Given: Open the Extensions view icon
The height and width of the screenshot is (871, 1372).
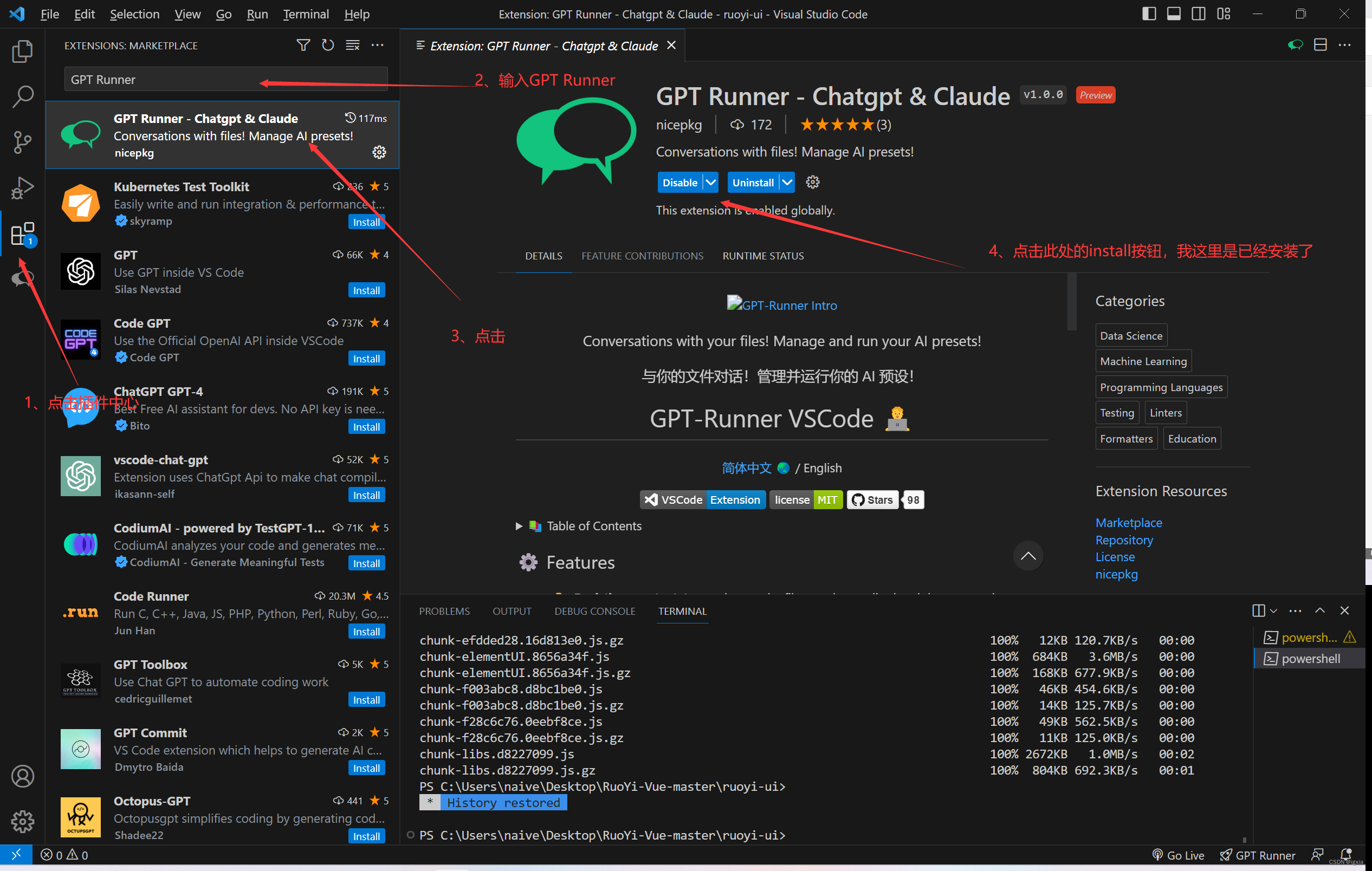Looking at the screenshot, I should tap(23, 234).
